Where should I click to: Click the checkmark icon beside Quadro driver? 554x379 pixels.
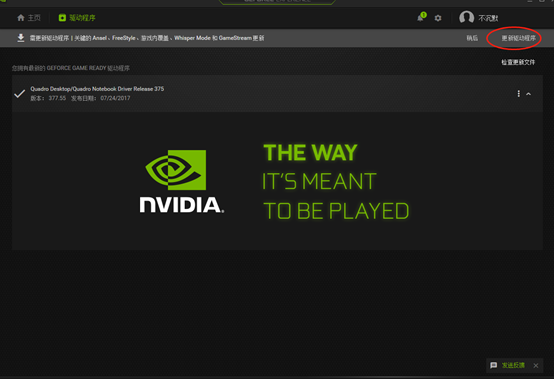pyautogui.click(x=19, y=94)
